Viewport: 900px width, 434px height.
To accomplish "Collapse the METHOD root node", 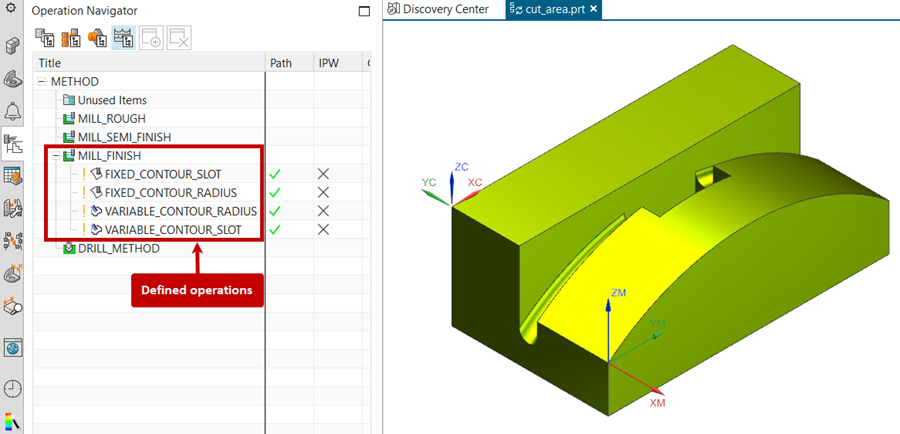I will (x=41, y=82).
